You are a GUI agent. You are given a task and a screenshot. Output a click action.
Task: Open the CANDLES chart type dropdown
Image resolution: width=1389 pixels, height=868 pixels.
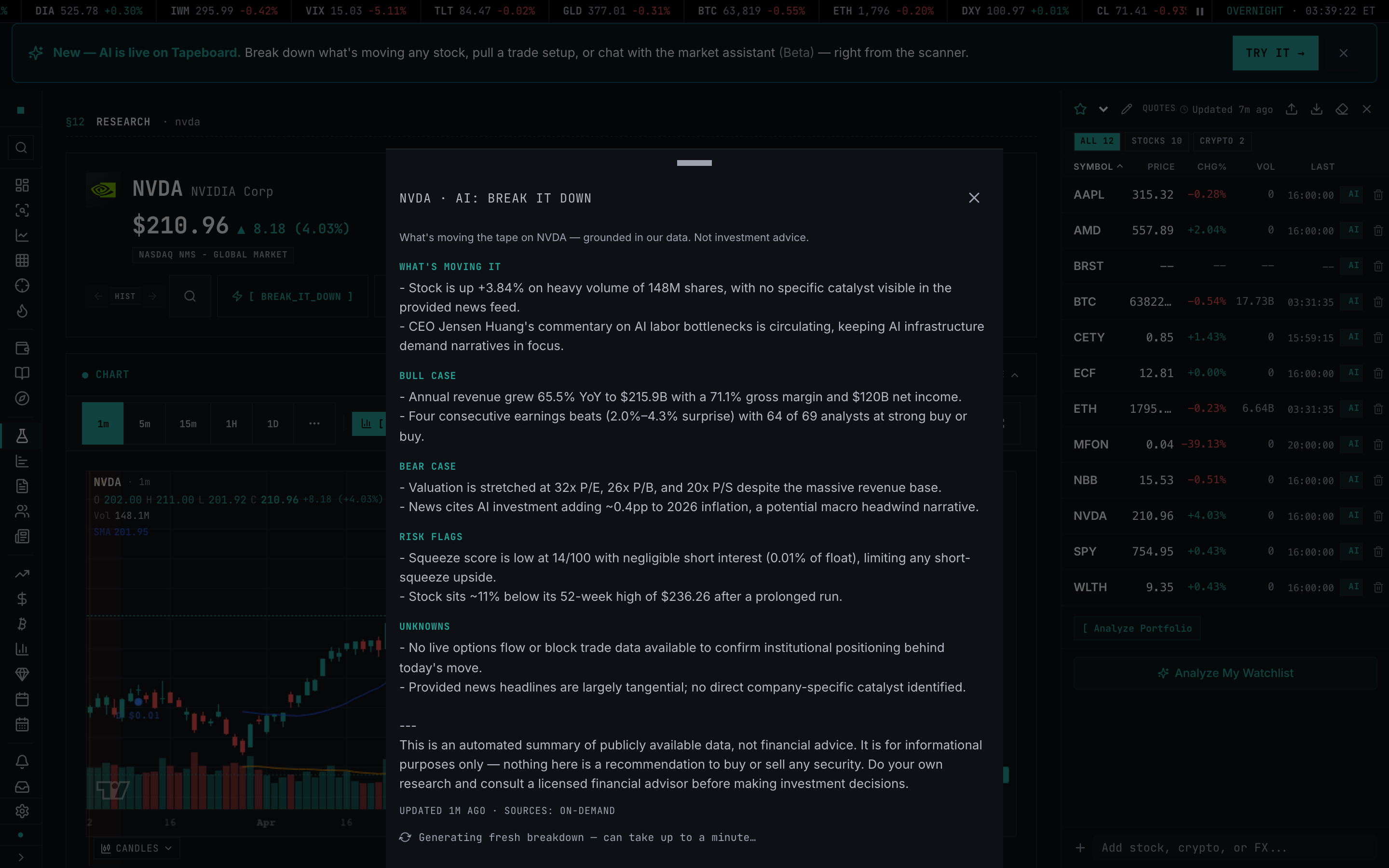[136, 848]
